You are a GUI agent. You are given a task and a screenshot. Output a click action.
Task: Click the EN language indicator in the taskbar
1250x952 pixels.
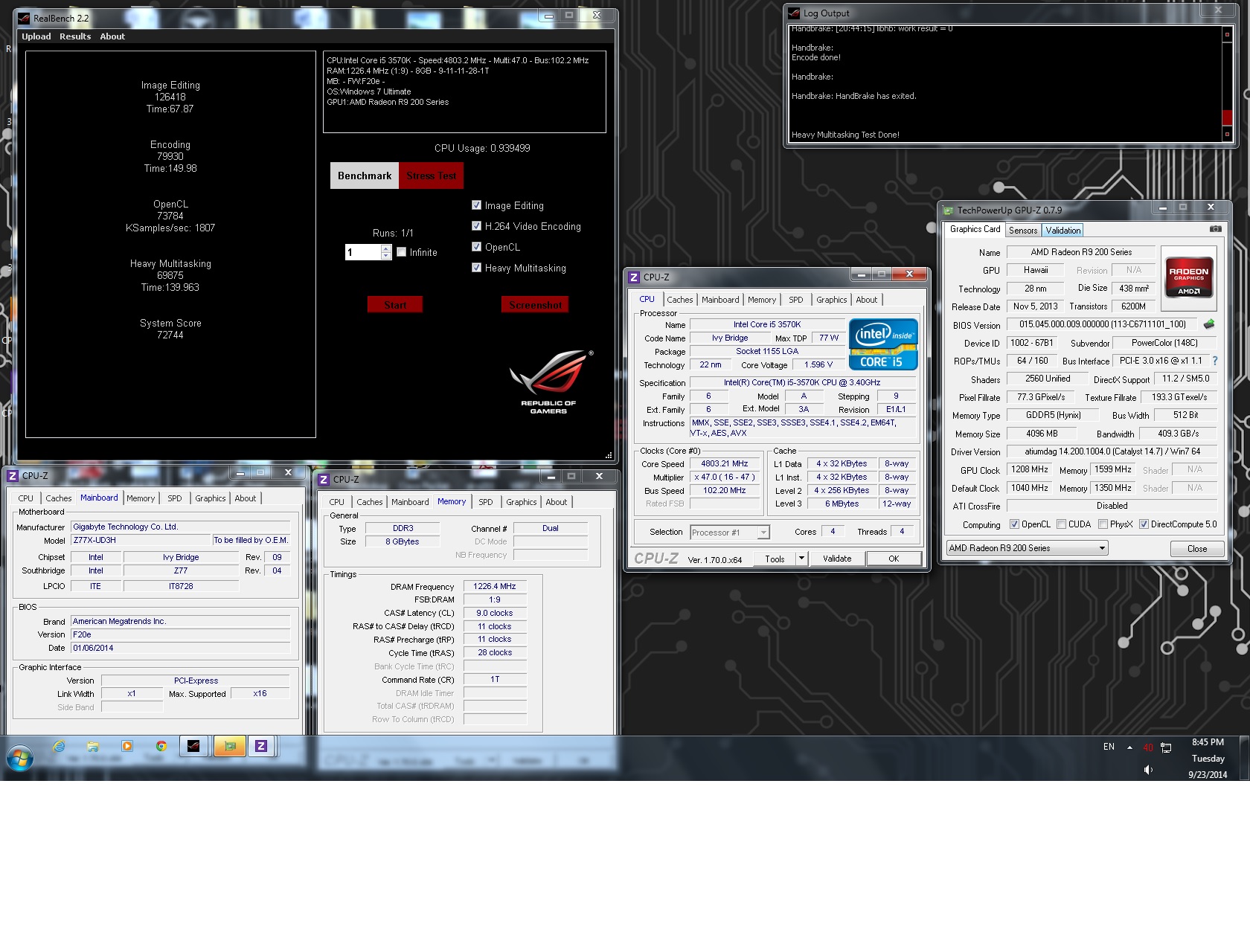[1109, 747]
